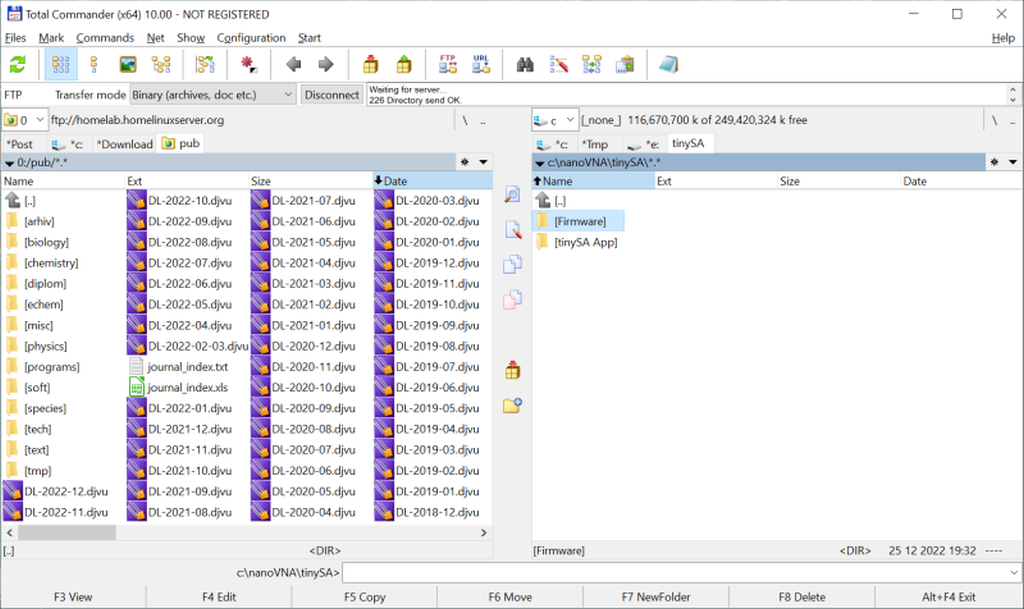Image resolution: width=1024 pixels, height=609 pixels.
Task: Open the Multi-rename tool icon
Action: 558,65
